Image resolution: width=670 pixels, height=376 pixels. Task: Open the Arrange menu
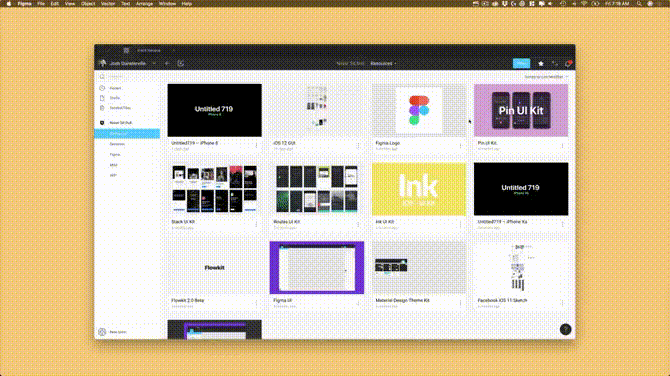pyautogui.click(x=144, y=3)
